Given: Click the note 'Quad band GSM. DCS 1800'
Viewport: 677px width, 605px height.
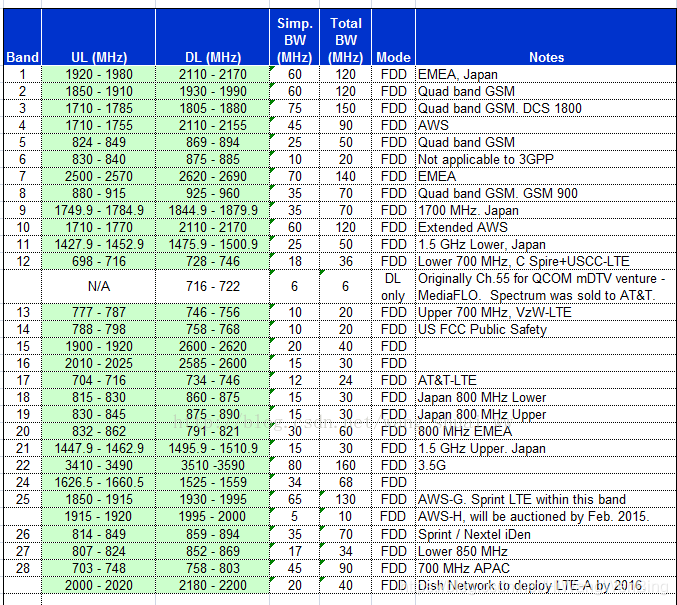Looking at the screenshot, I should pos(546,108).
